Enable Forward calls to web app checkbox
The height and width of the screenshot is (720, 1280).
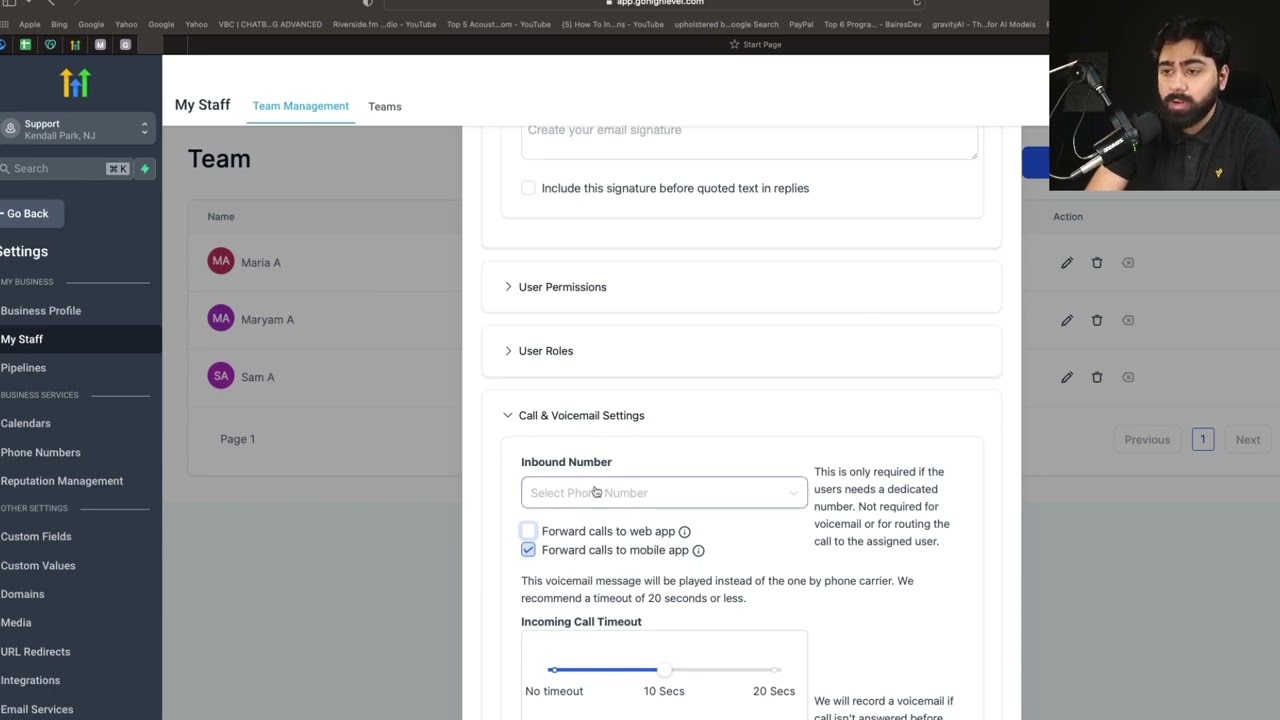(x=528, y=531)
